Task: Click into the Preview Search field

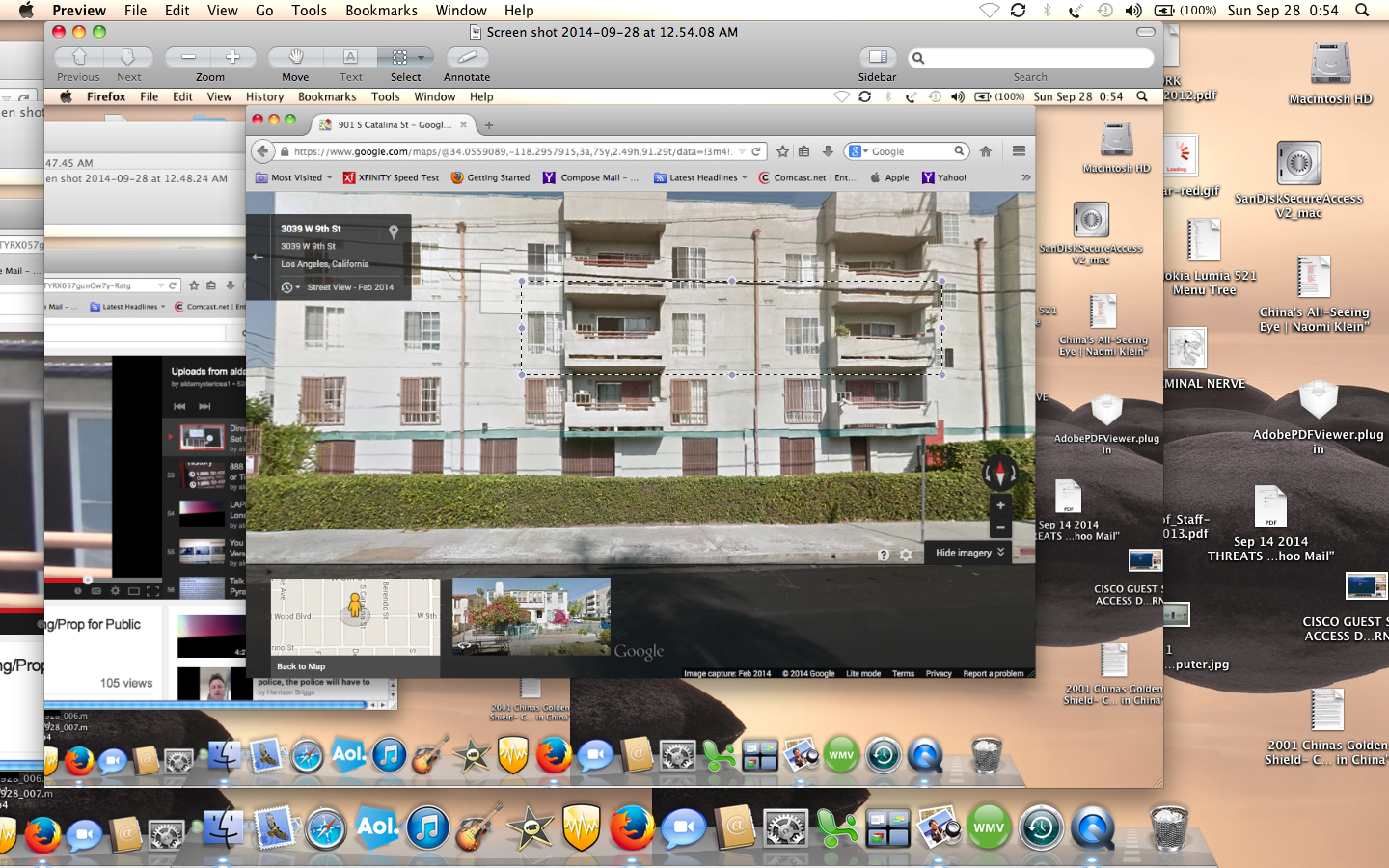Action: pos(1030,58)
